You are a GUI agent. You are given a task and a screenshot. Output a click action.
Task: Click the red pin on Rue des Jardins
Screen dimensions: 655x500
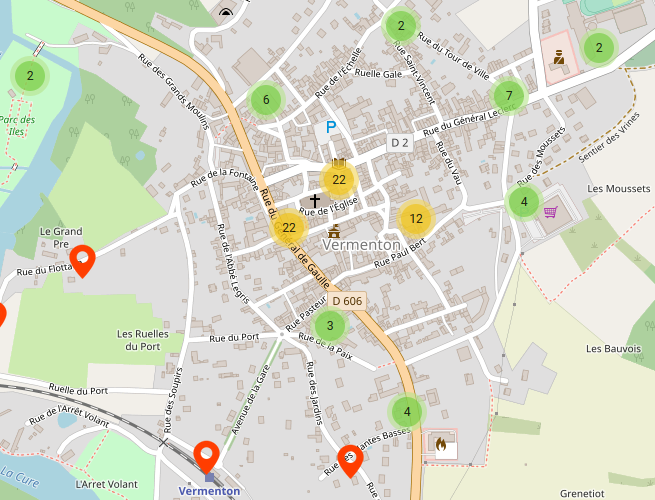click(350, 461)
